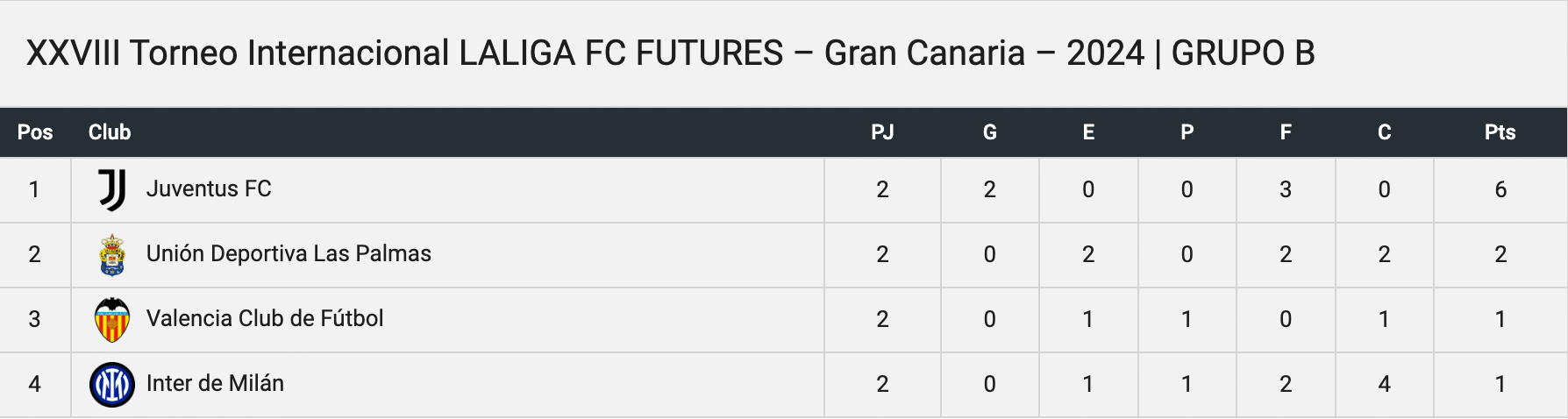
Task: Click the F goals-for column header
Action: coord(1286,132)
